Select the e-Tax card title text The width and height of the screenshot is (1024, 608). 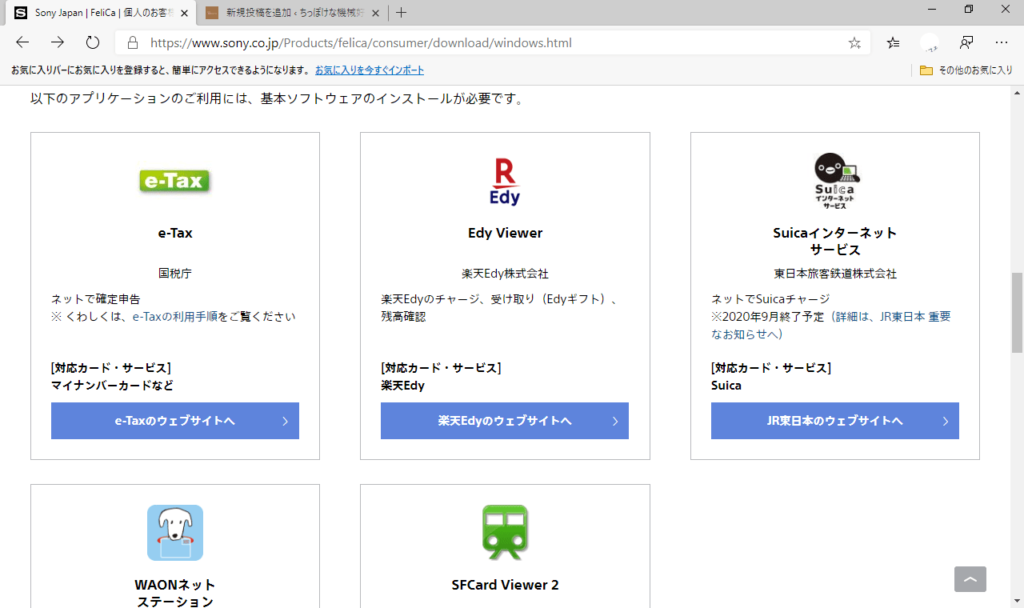(175, 233)
